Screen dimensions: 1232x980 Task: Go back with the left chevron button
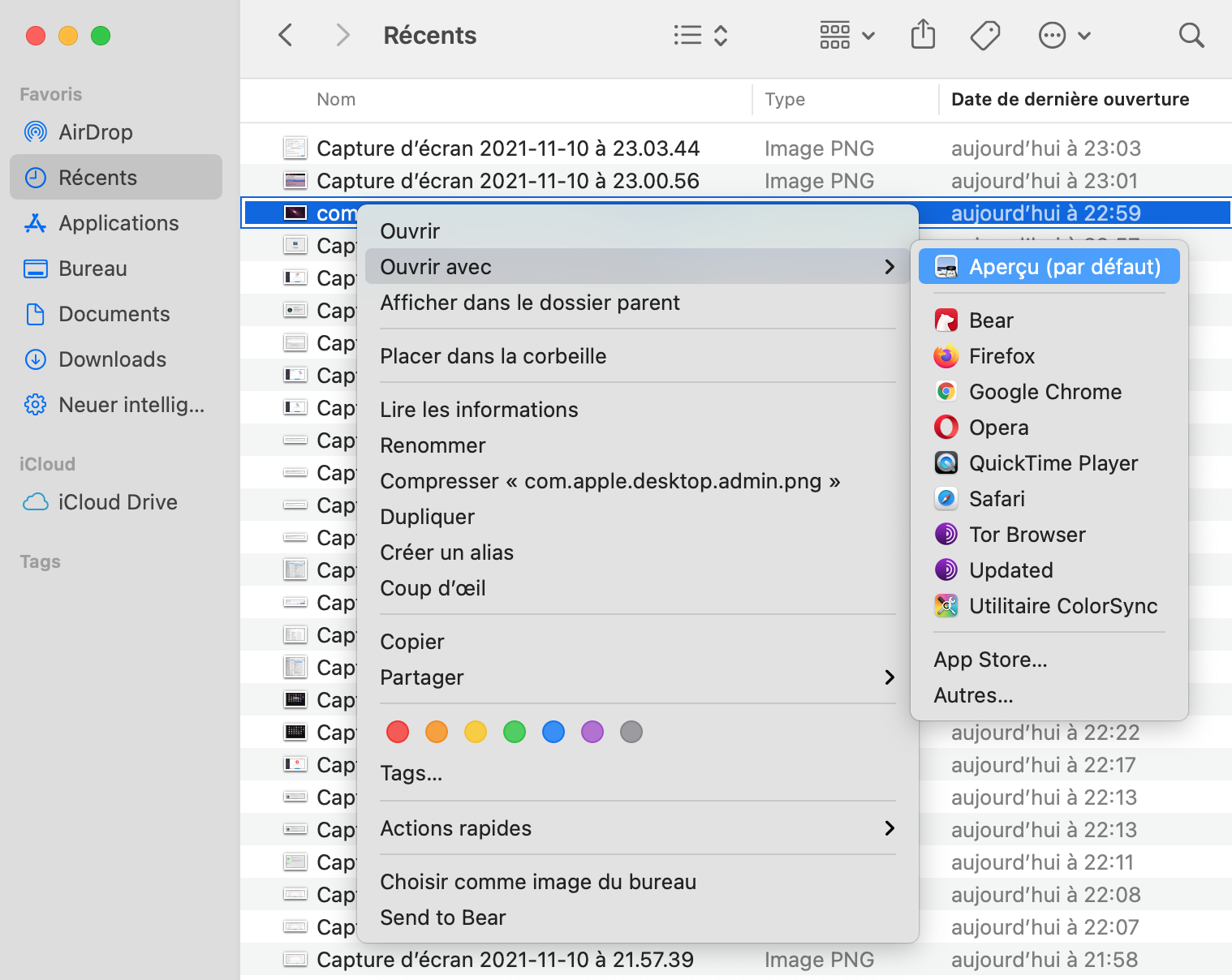point(285,36)
